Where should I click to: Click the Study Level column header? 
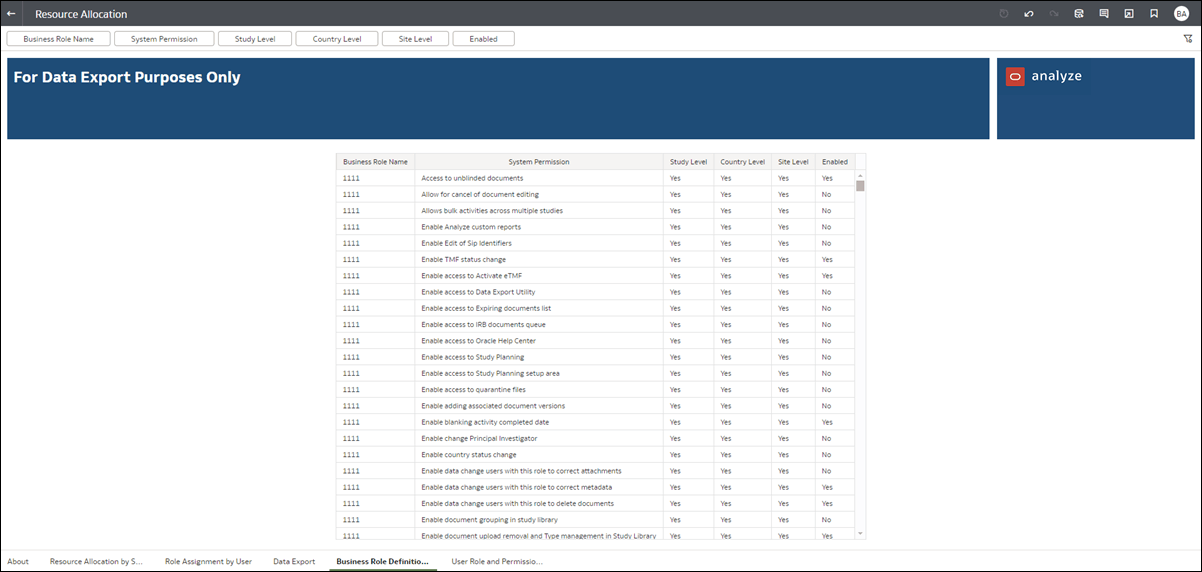pos(689,161)
